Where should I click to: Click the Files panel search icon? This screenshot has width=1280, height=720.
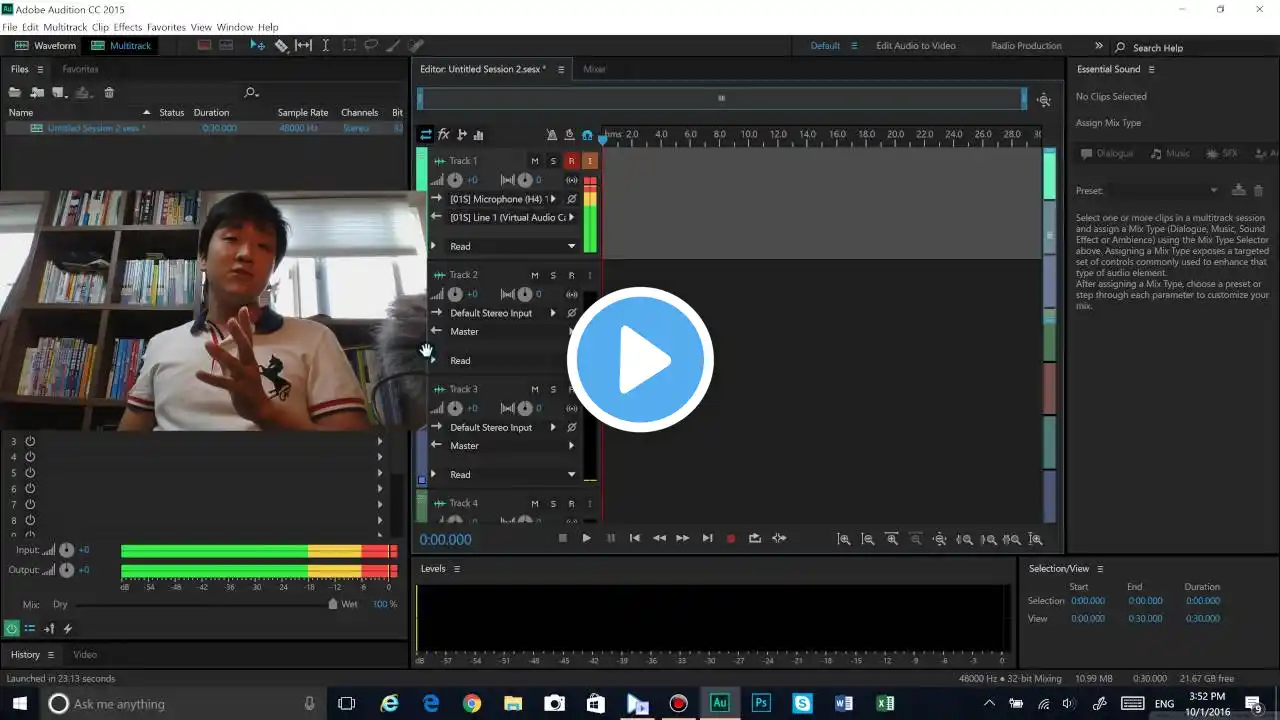click(251, 92)
